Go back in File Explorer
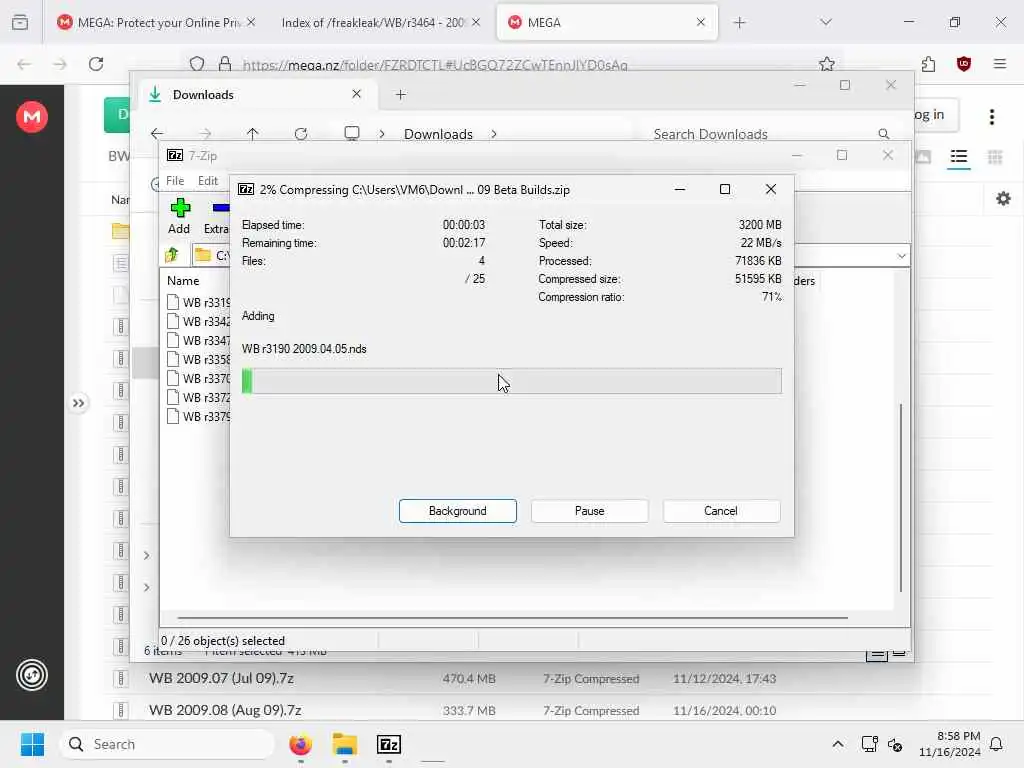This screenshot has width=1024, height=768. 157,134
